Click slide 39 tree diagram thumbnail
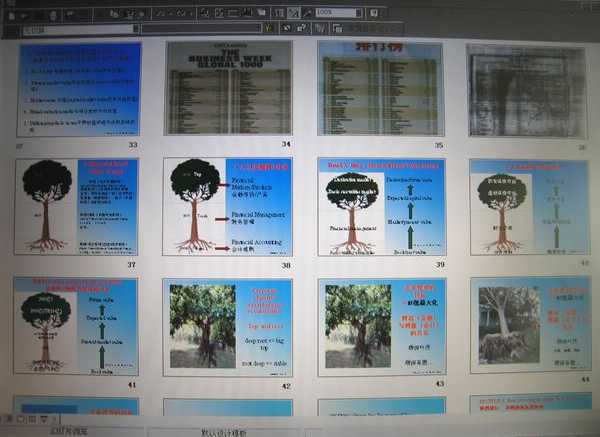Viewport: 600px width, 437px height. [x=381, y=206]
